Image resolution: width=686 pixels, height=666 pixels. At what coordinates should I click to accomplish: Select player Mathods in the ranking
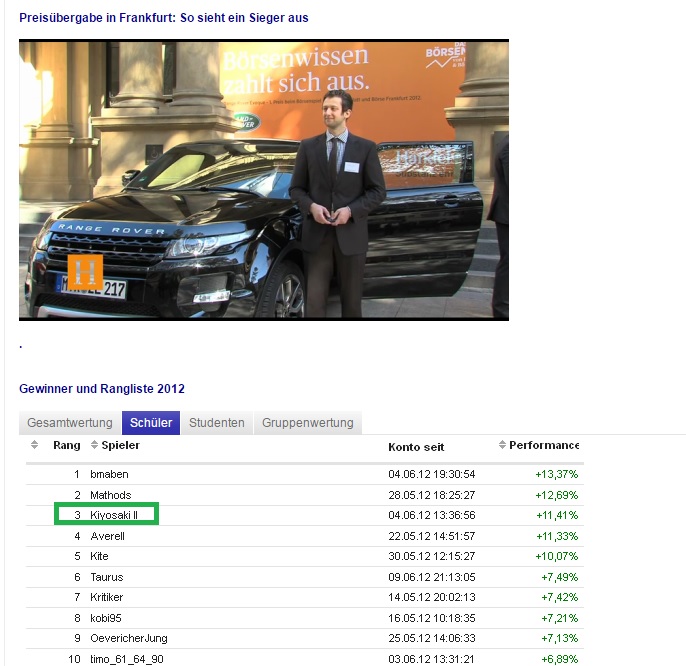pyautogui.click(x=111, y=495)
